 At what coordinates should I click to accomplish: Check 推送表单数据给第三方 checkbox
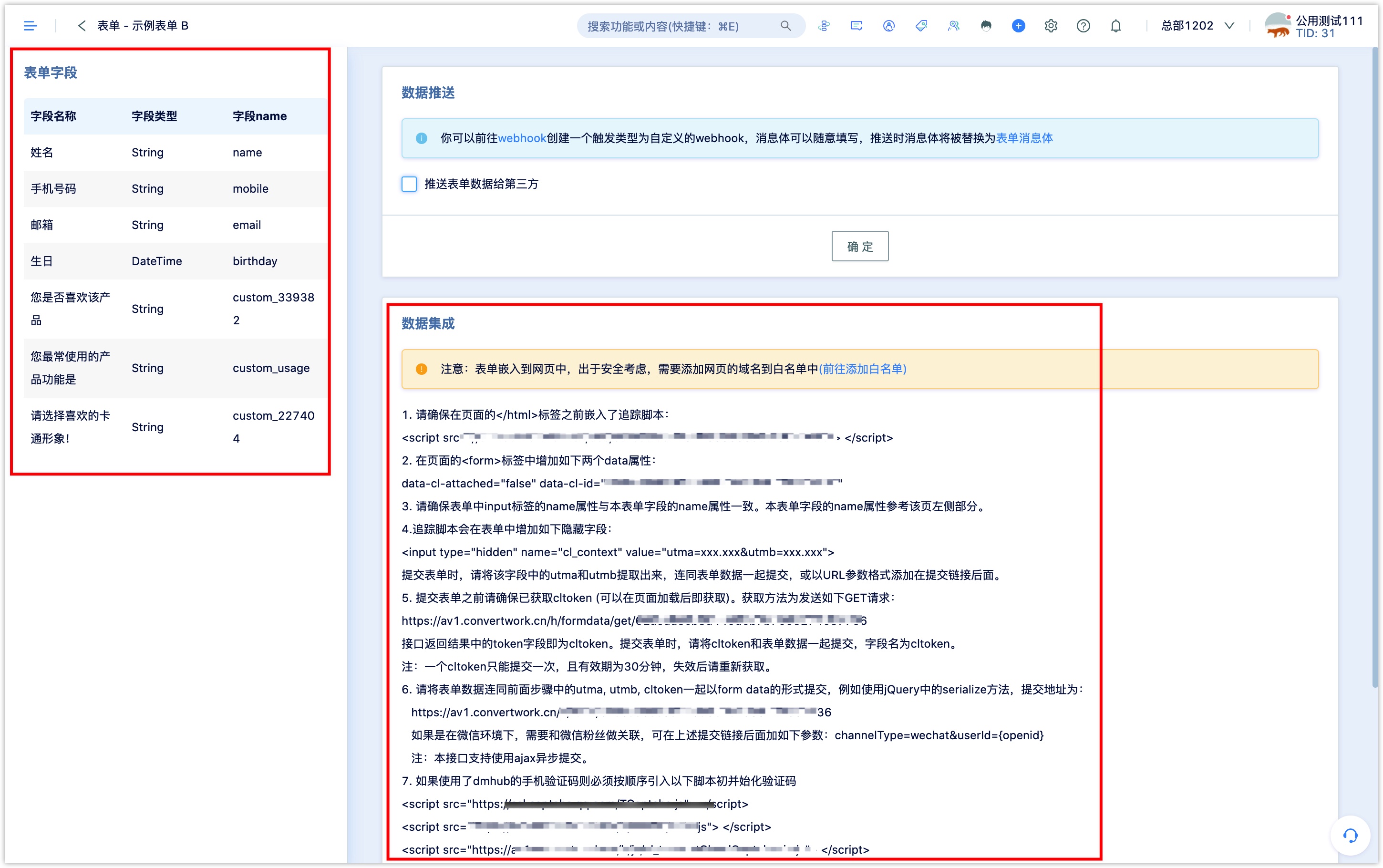tap(409, 184)
